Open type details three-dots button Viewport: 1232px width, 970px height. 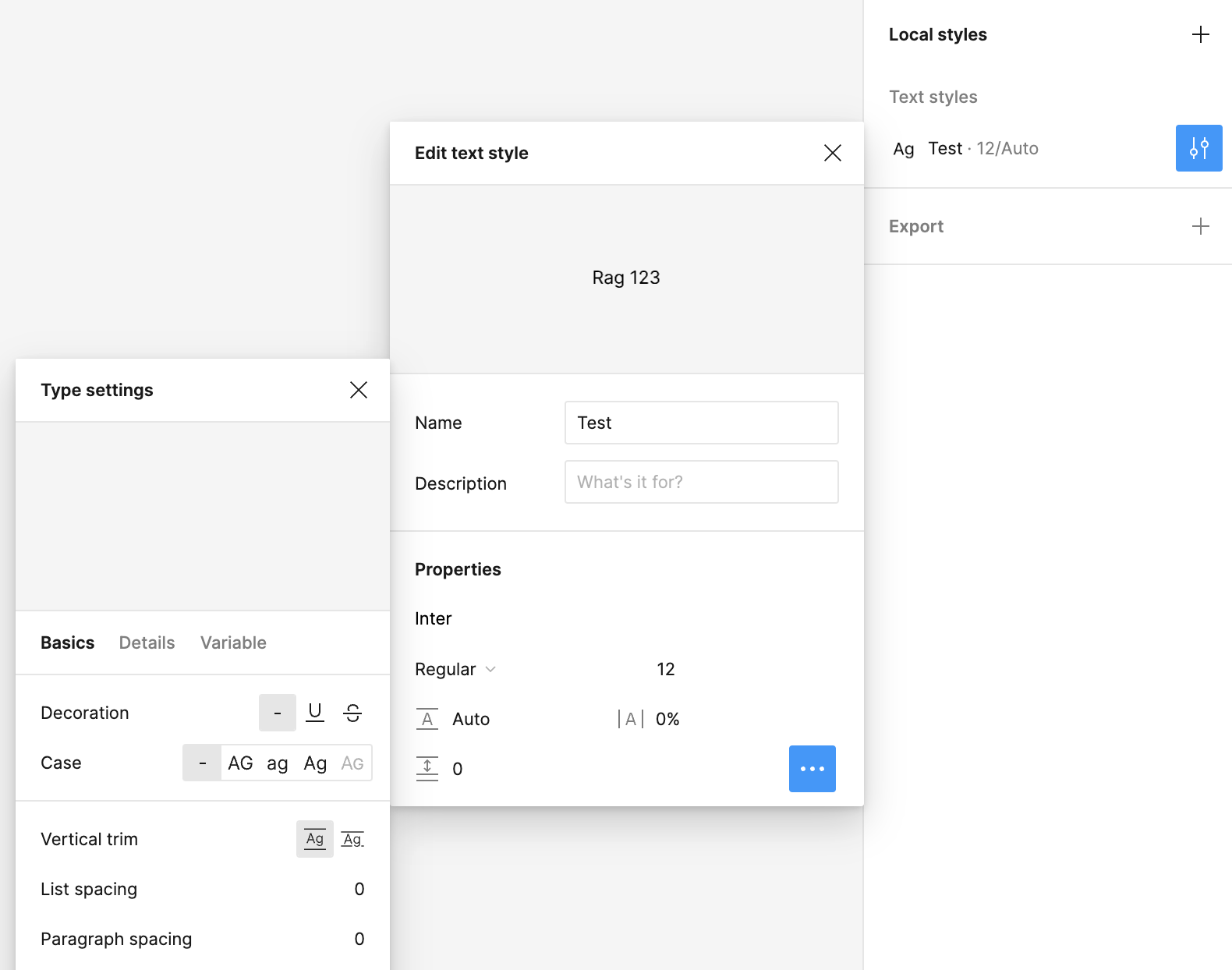coord(812,769)
